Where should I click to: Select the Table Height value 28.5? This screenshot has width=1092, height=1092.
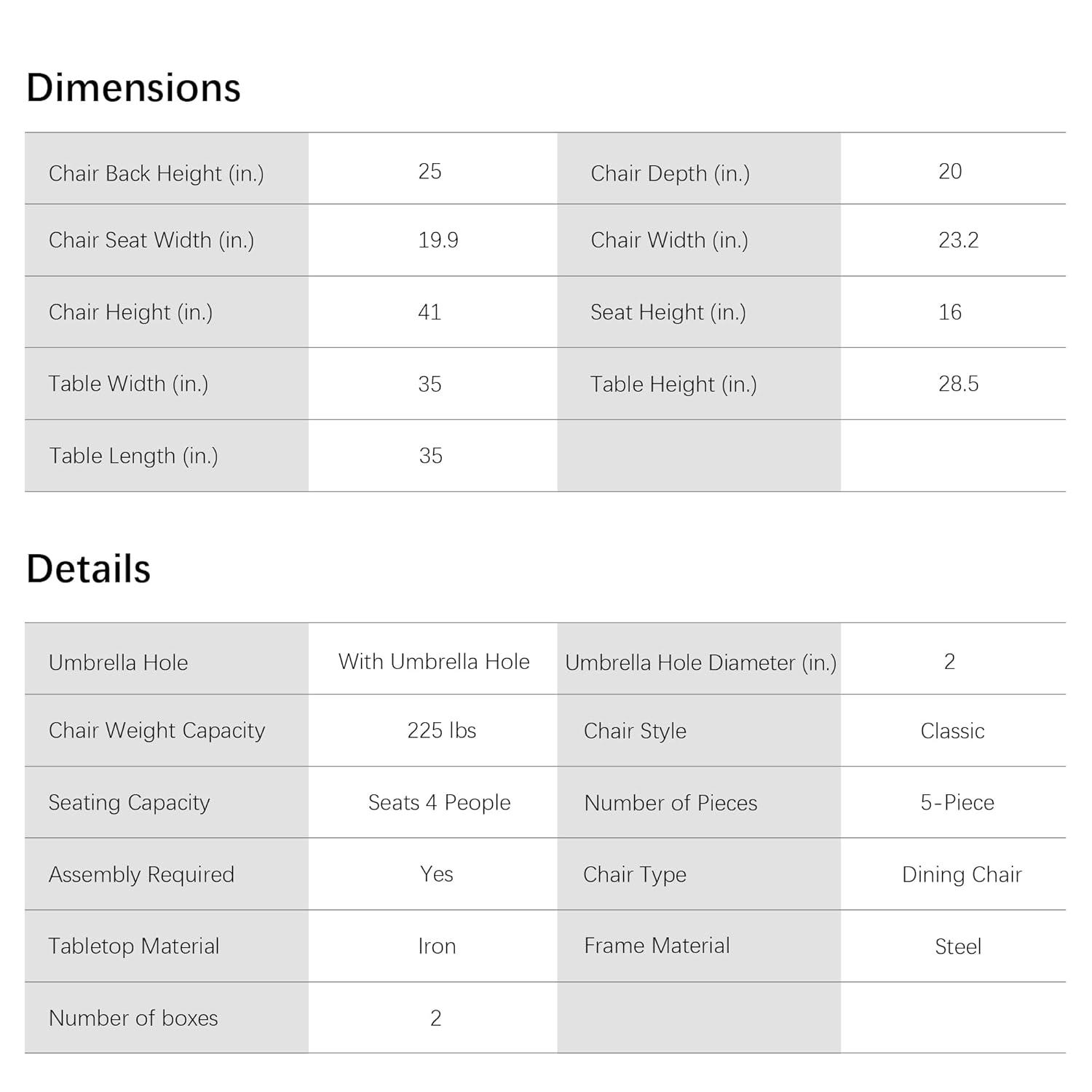coord(958,384)
